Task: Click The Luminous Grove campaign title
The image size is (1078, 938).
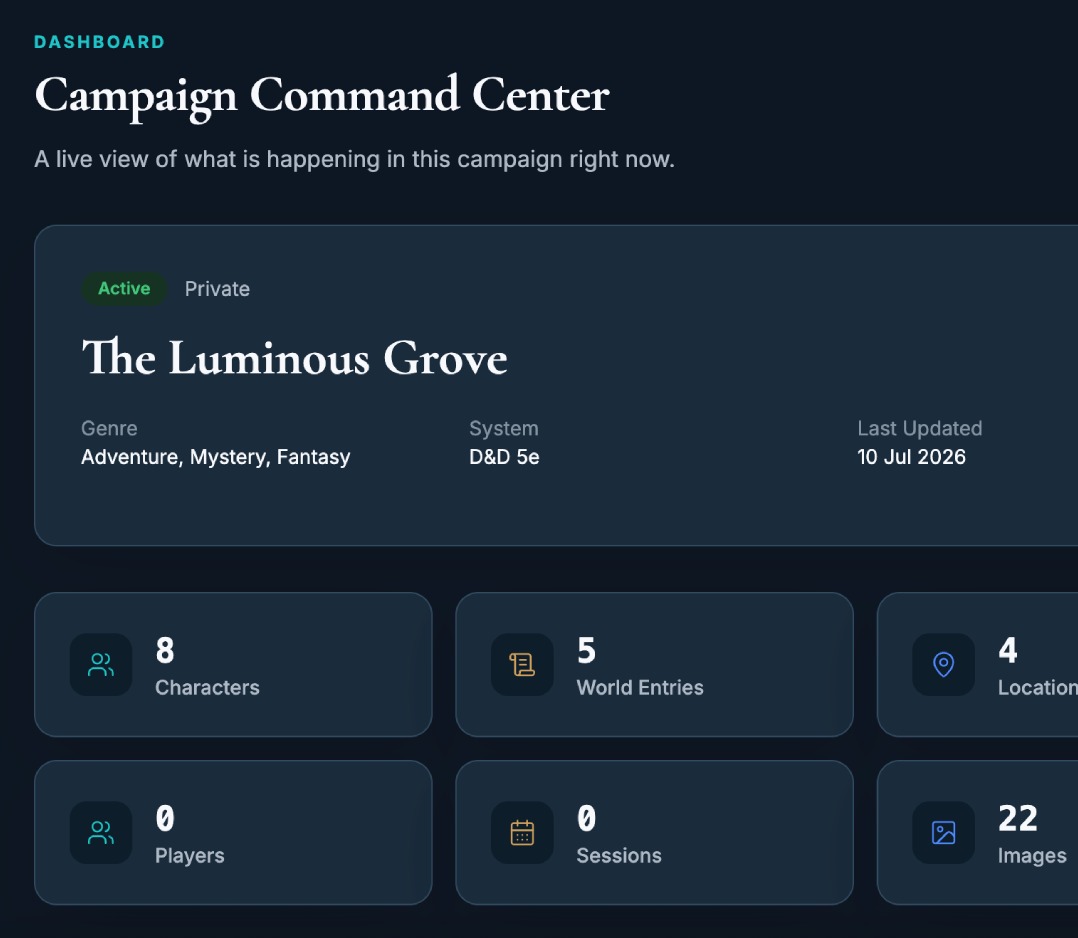Action: tap(294, 358)
